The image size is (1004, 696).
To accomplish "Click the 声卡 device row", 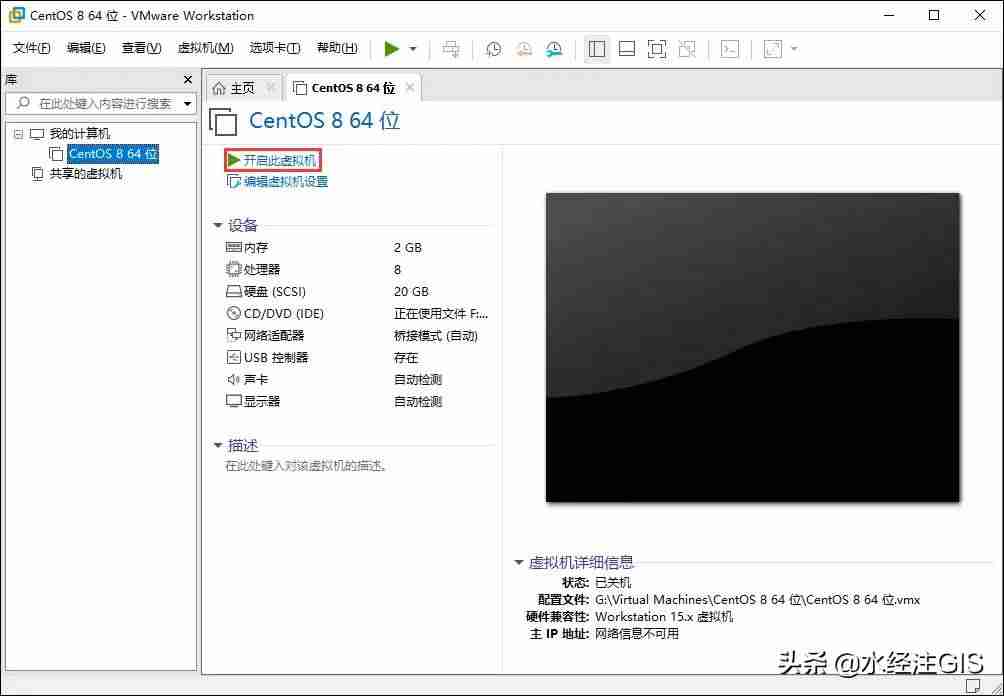I will point(359,380).
